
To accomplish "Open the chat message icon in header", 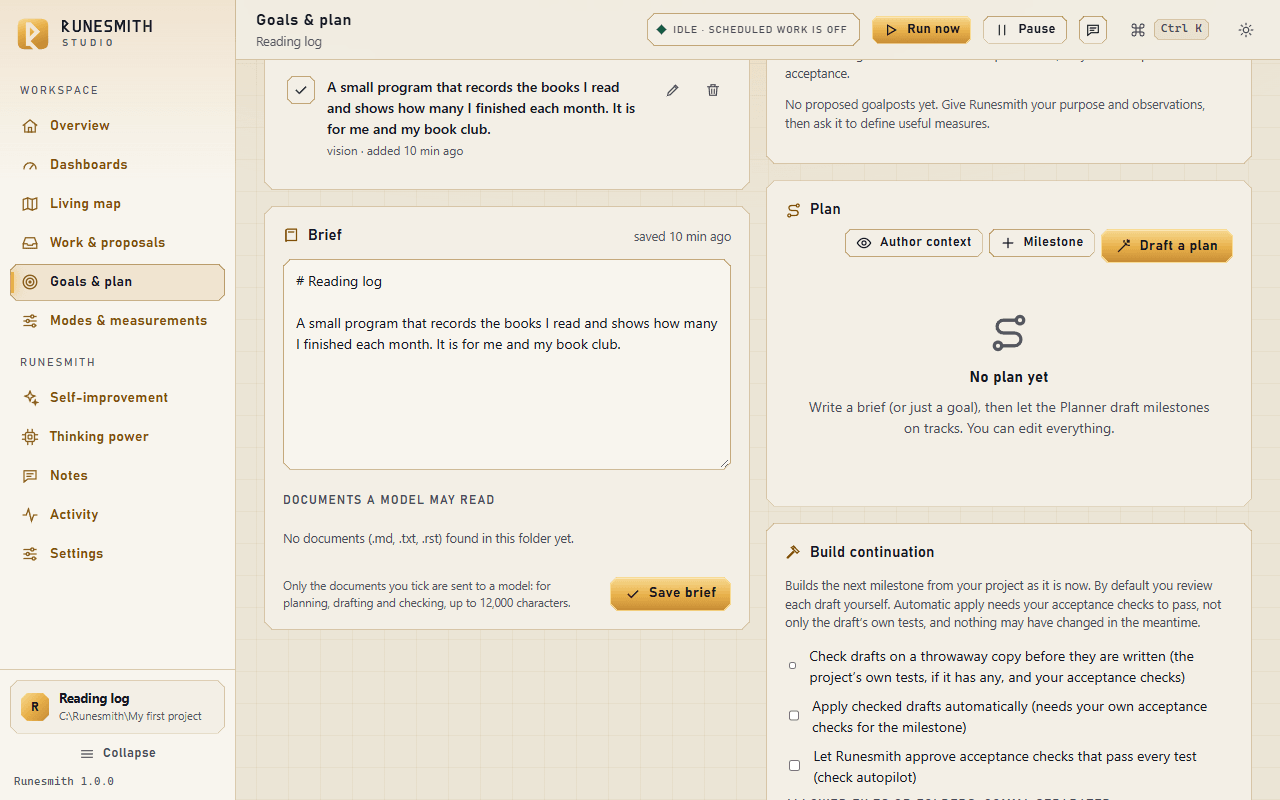I will point(1093,30).
